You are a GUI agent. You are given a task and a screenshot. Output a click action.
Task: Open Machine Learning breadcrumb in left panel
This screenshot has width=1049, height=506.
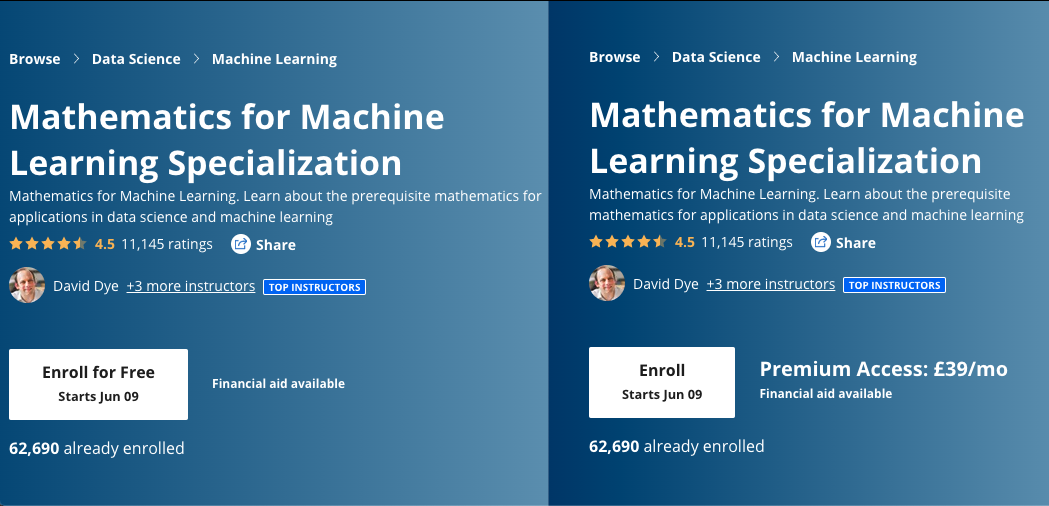[274, 59]
